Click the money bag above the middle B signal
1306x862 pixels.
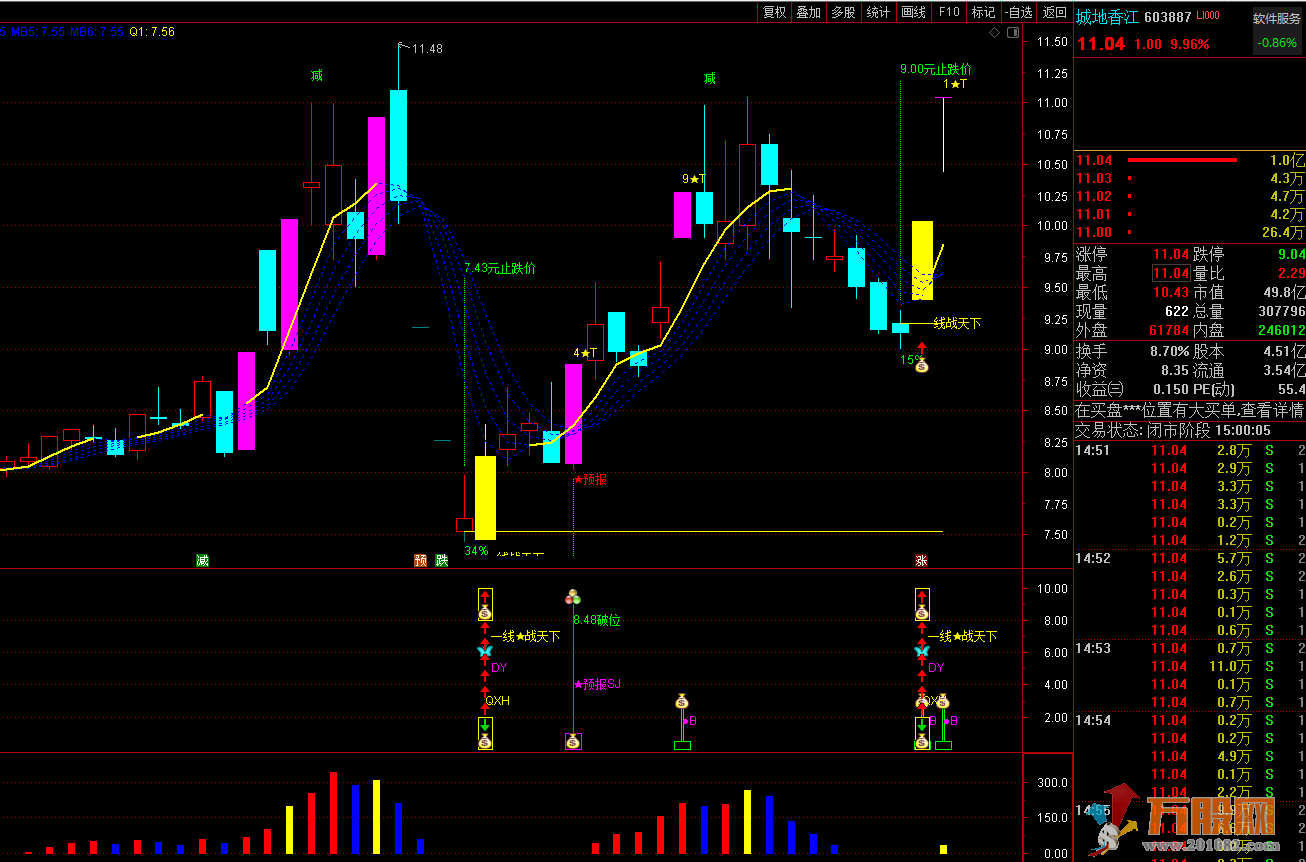point(682,701)
